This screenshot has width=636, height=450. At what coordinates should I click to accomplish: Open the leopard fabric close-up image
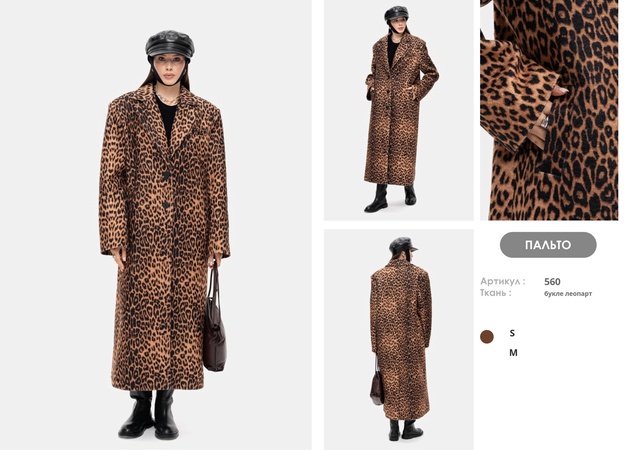[549, 110]
